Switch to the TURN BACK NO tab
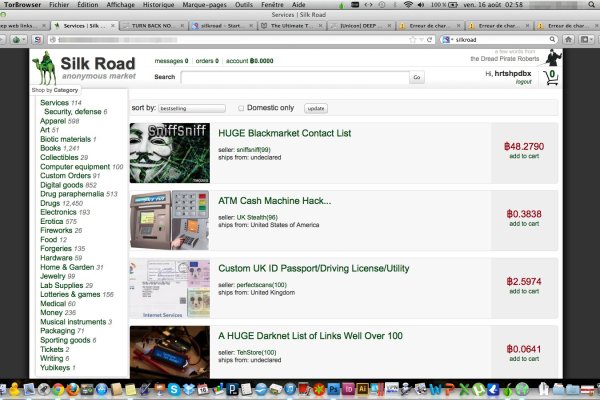 pos(152,26)
